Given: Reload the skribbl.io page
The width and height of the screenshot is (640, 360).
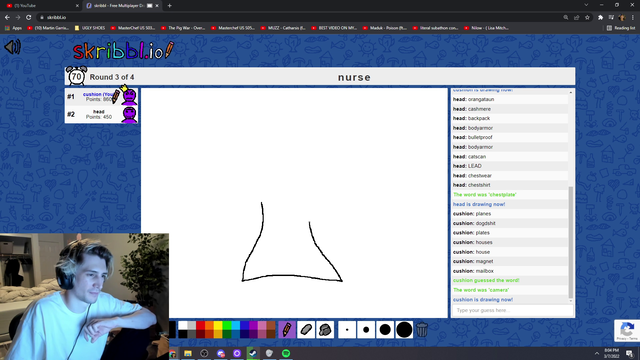Looking at the screenshot, I should (x=29, y=18).
